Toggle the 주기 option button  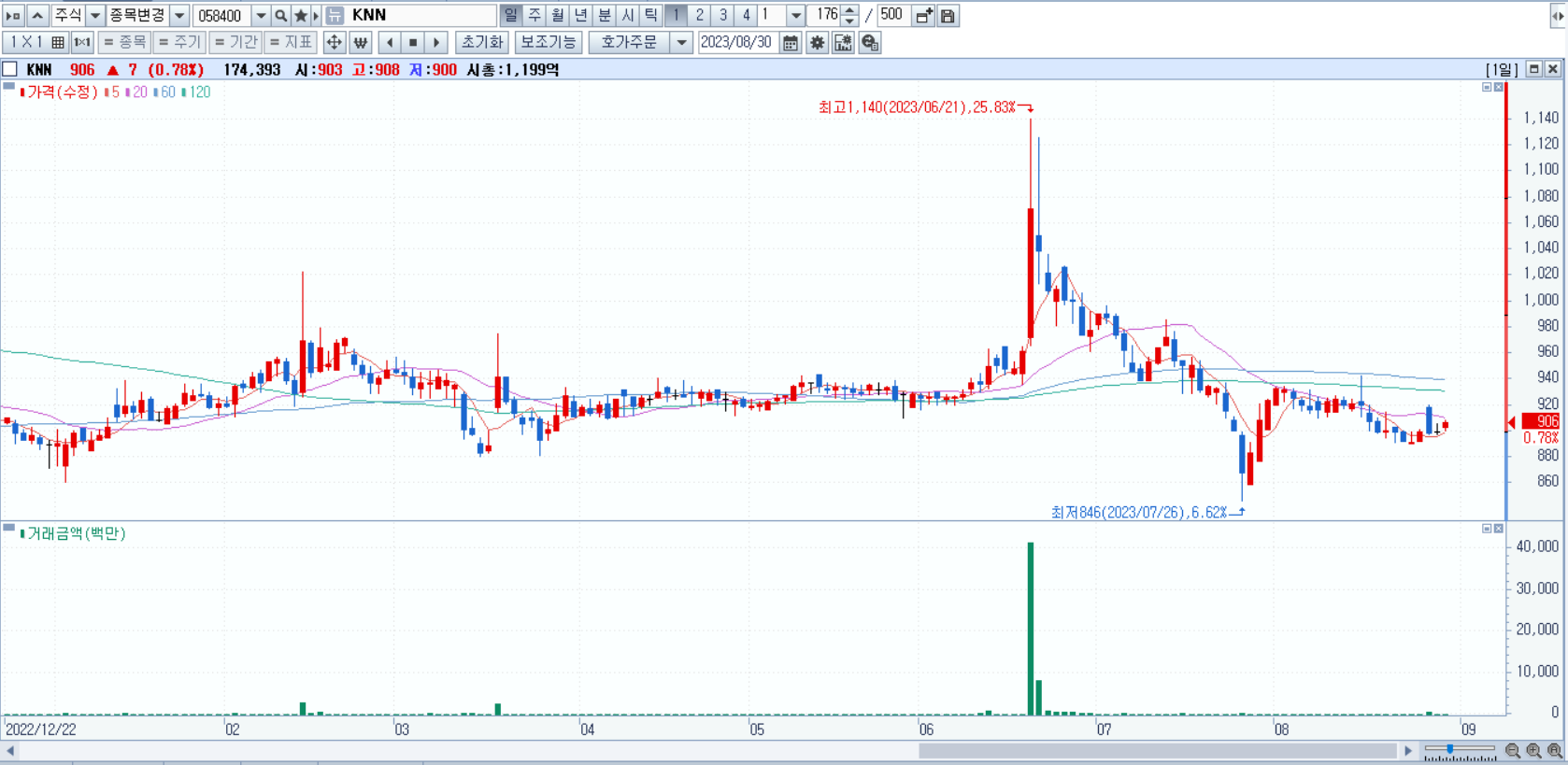point(179,42)
